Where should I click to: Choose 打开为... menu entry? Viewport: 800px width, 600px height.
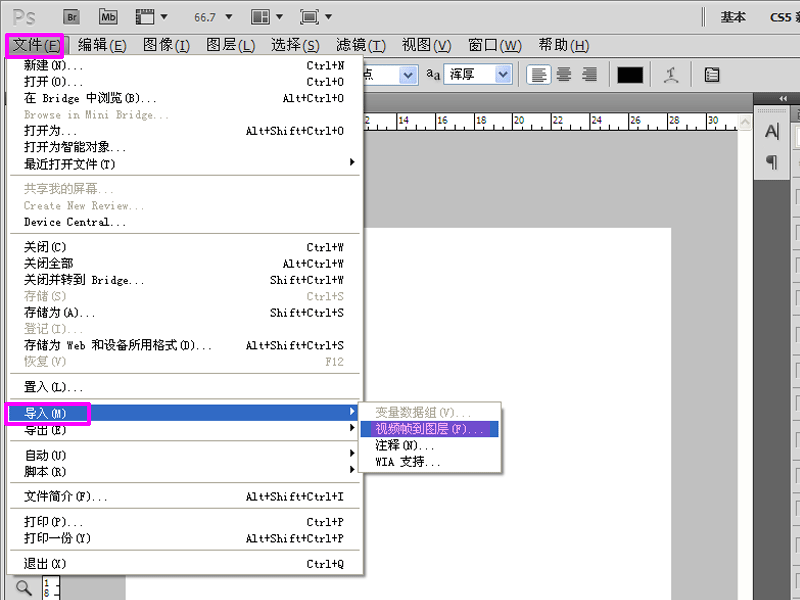coord(185,131)
